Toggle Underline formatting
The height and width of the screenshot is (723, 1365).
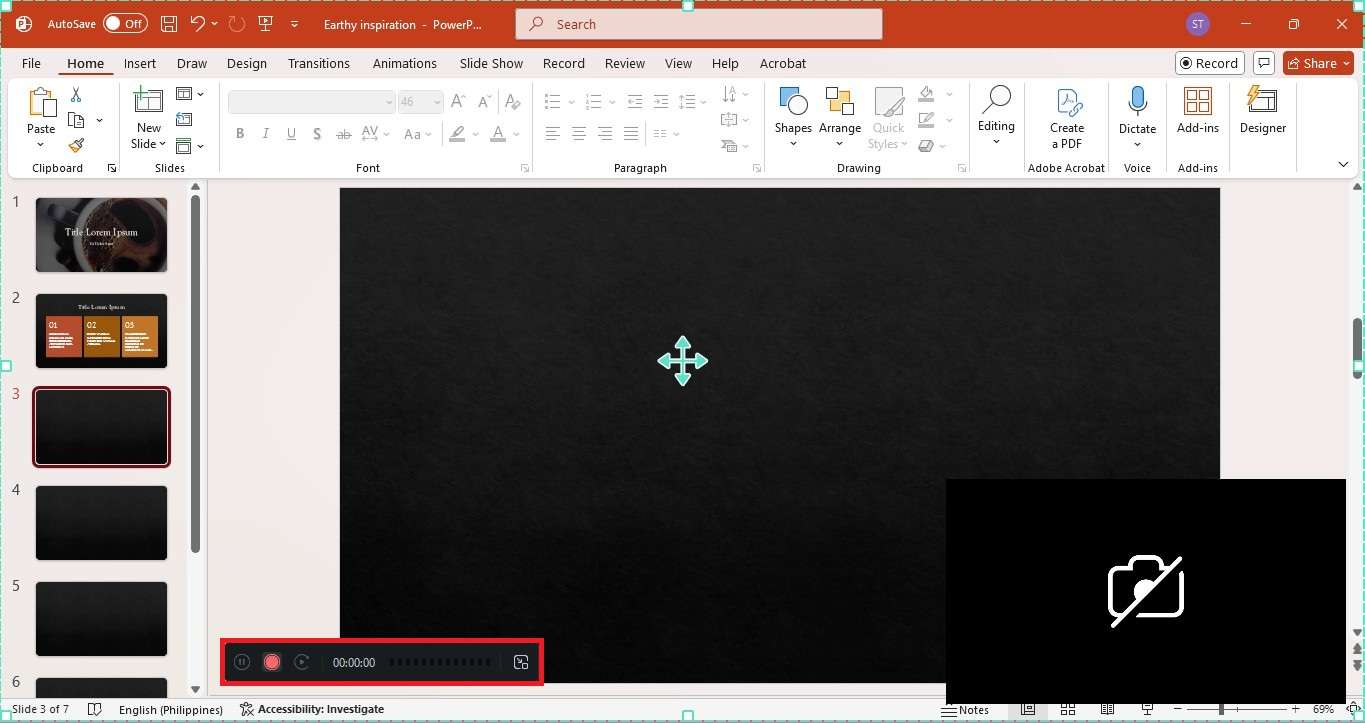click(291, 134)
